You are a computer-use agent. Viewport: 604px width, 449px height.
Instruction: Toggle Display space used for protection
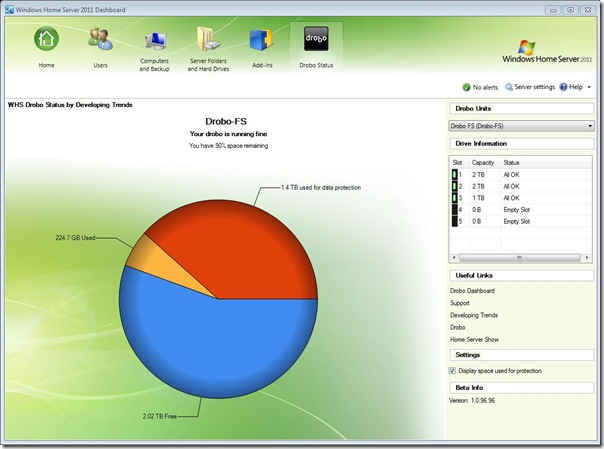(453, 370)
